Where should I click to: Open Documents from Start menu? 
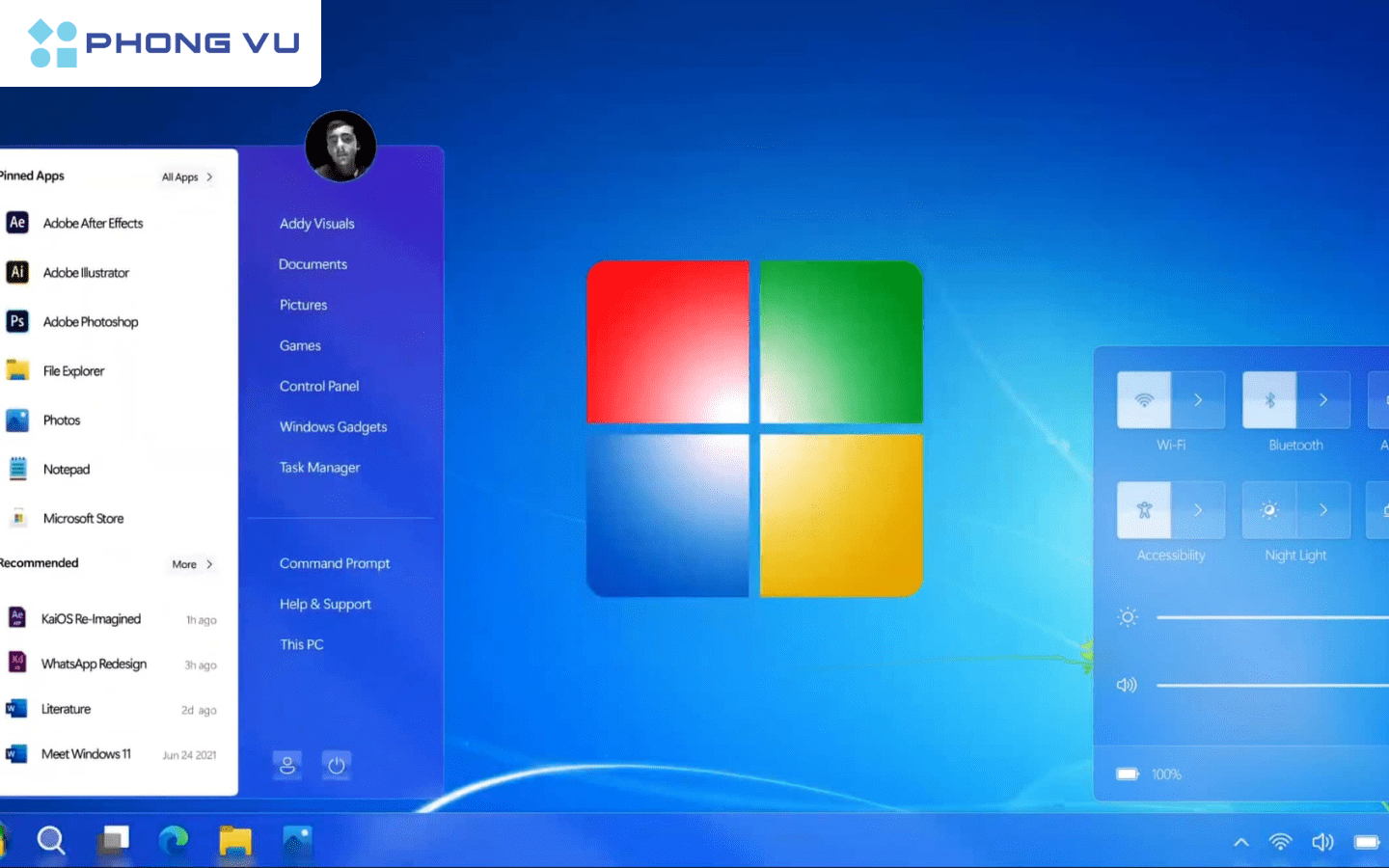(313, 264)
